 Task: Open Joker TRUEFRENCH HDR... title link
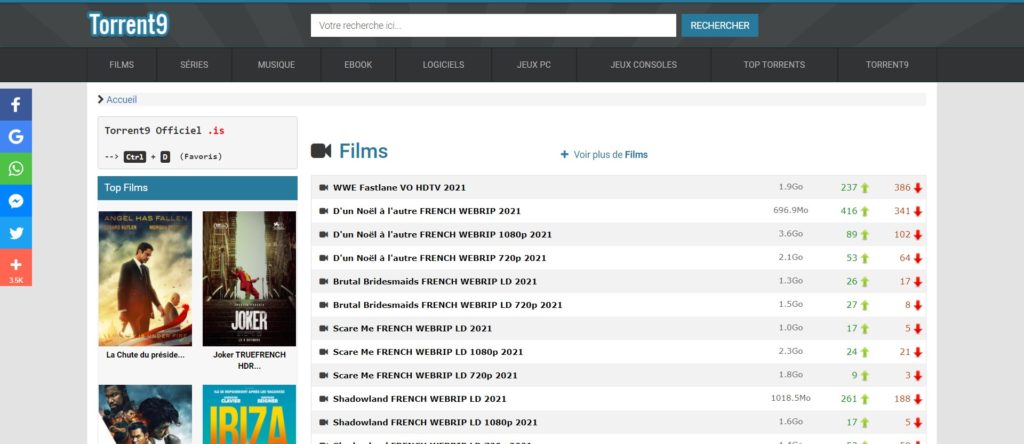click(x=249, y=360)
